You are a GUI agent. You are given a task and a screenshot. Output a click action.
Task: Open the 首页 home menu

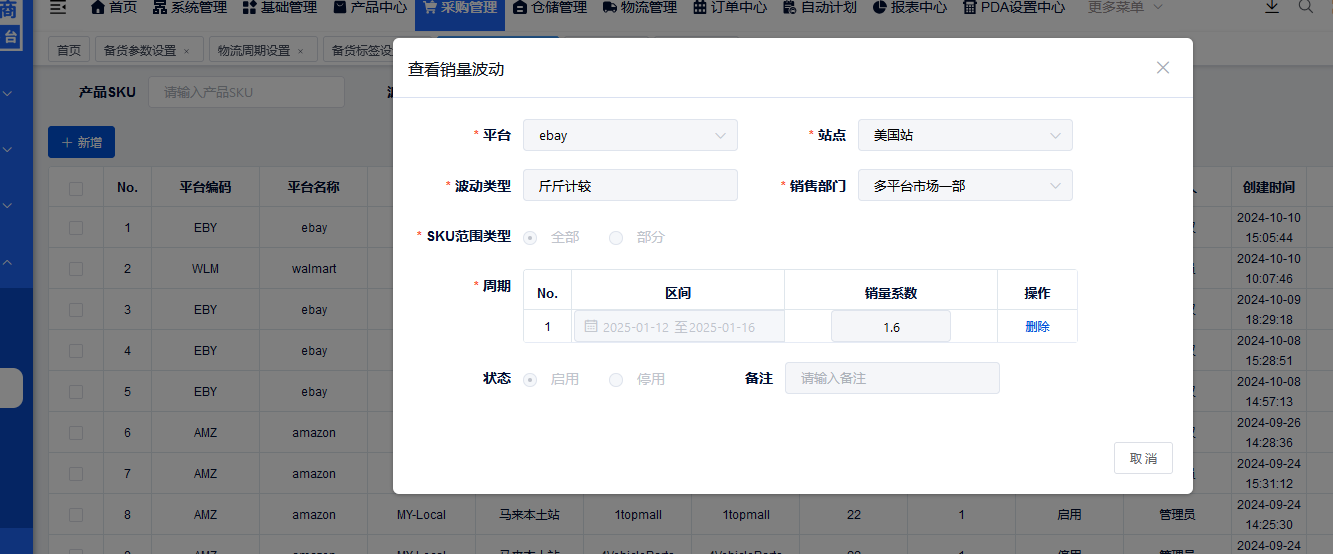pos(114,8)
